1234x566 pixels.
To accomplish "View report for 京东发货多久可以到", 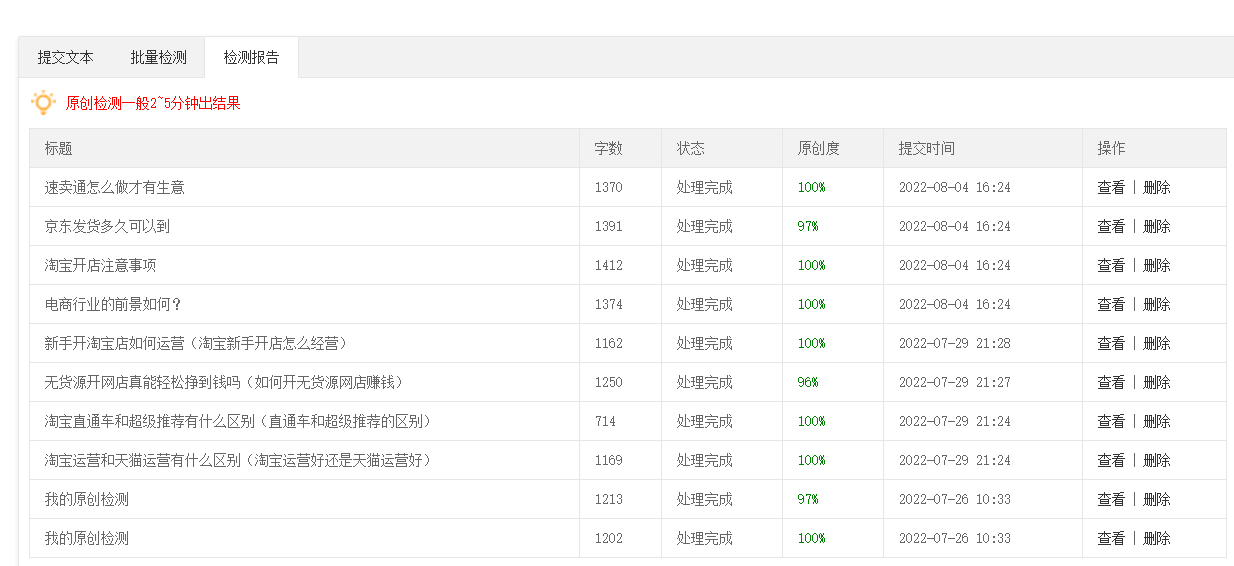I will [x=1111, y=226].
